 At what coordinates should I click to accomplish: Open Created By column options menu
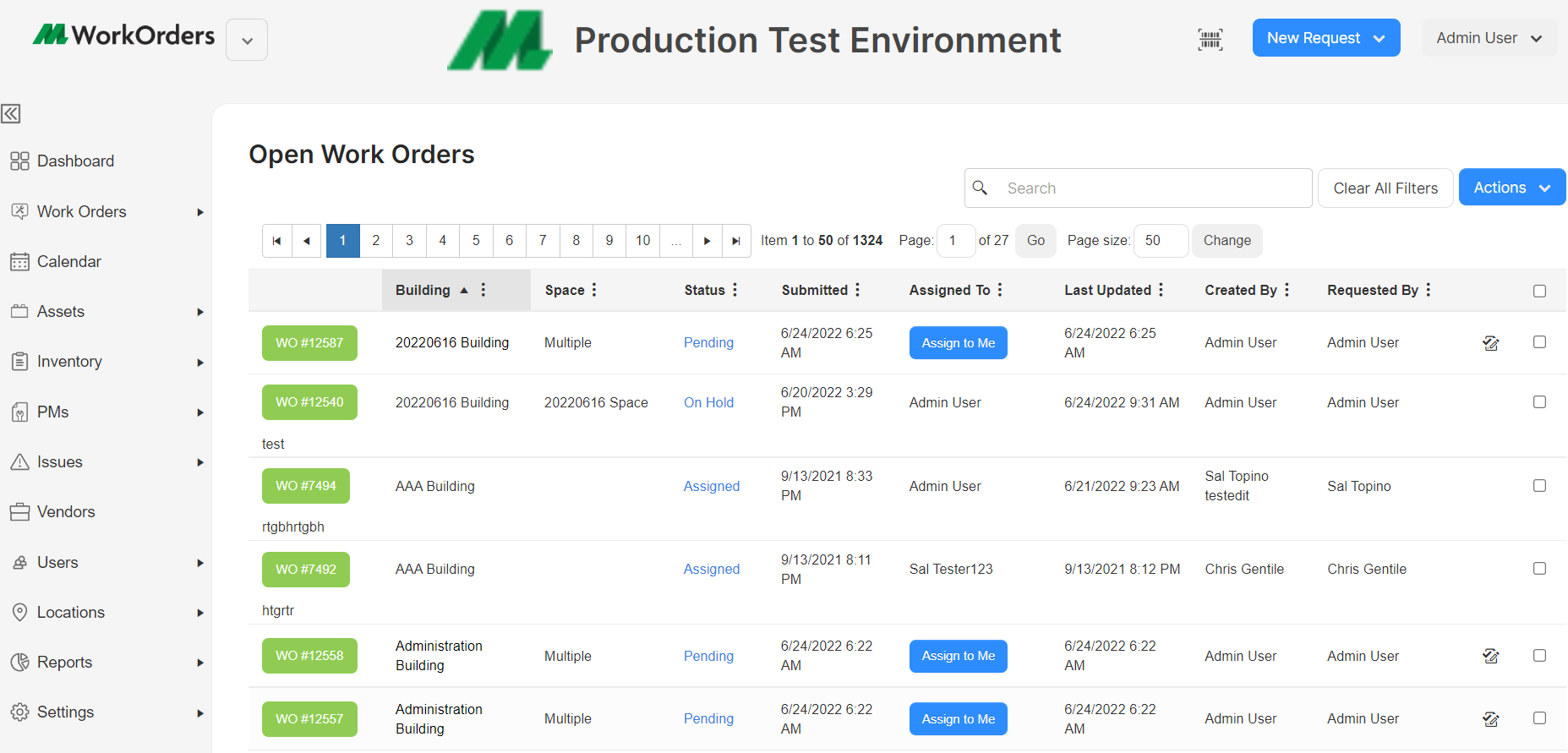point(1287,290)
